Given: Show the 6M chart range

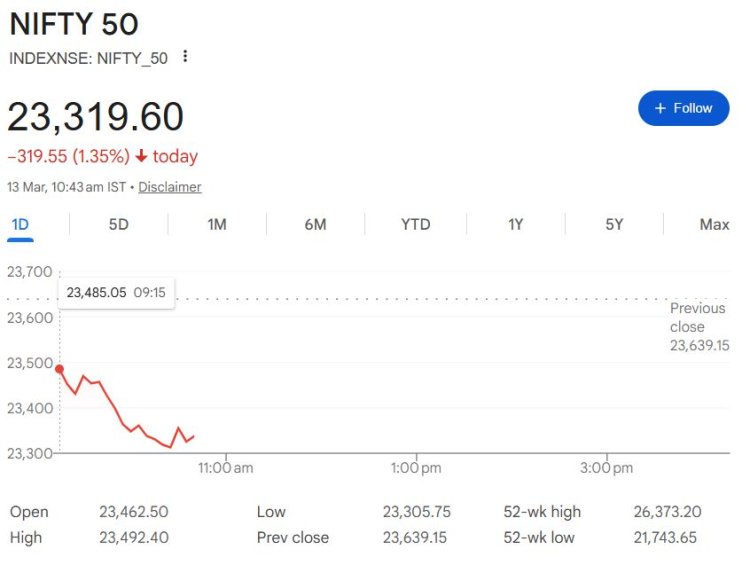Looking at the screenshot, I should coord(315,224).
